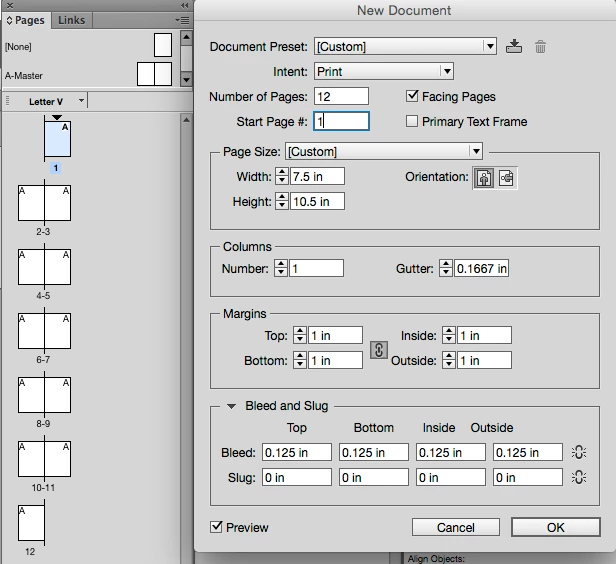Image resolution: width=616 pixels, height=564 pixels.
Task: Toggle the bleed chain link icon
Action: tap(579, 452)
